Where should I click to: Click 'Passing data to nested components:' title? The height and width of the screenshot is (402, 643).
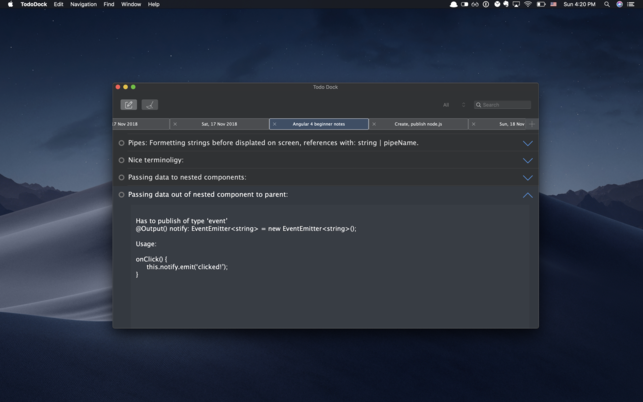pos(187,177)
